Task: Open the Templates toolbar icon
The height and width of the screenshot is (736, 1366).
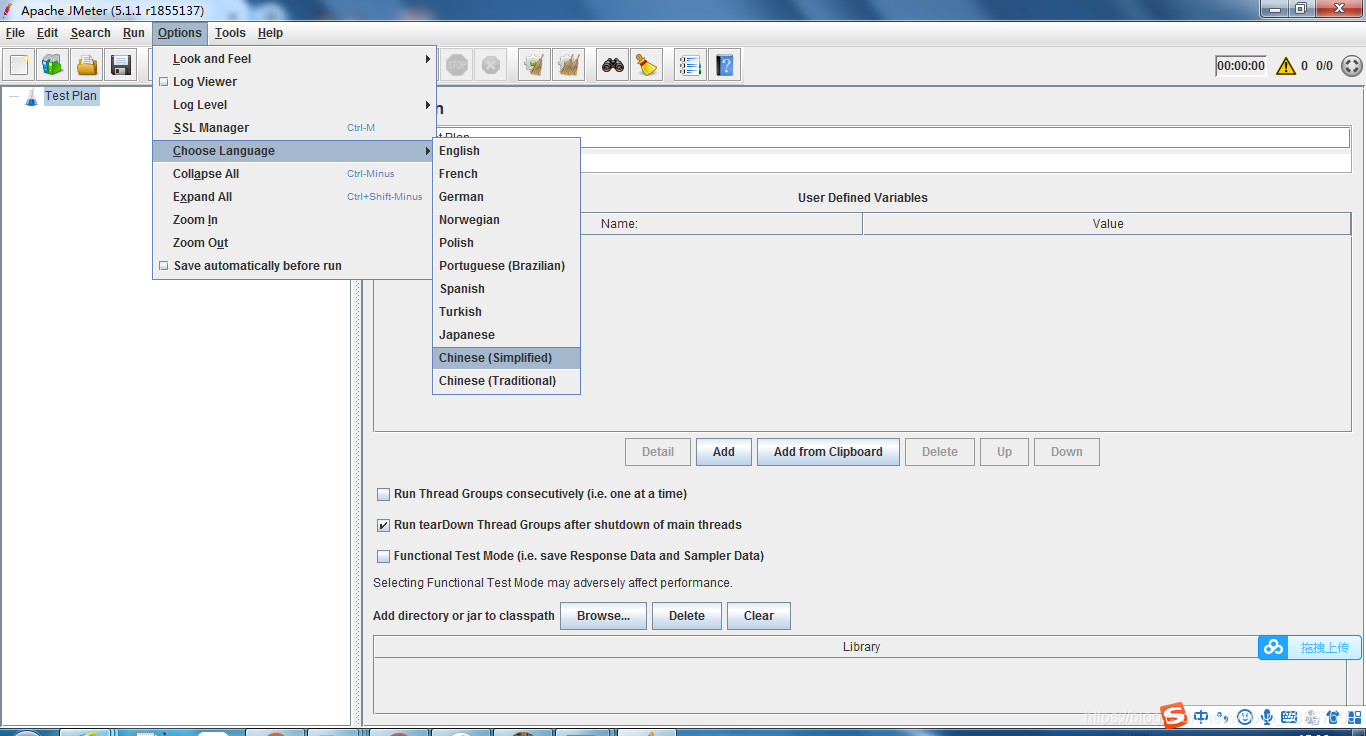Action: coord(52,66)
